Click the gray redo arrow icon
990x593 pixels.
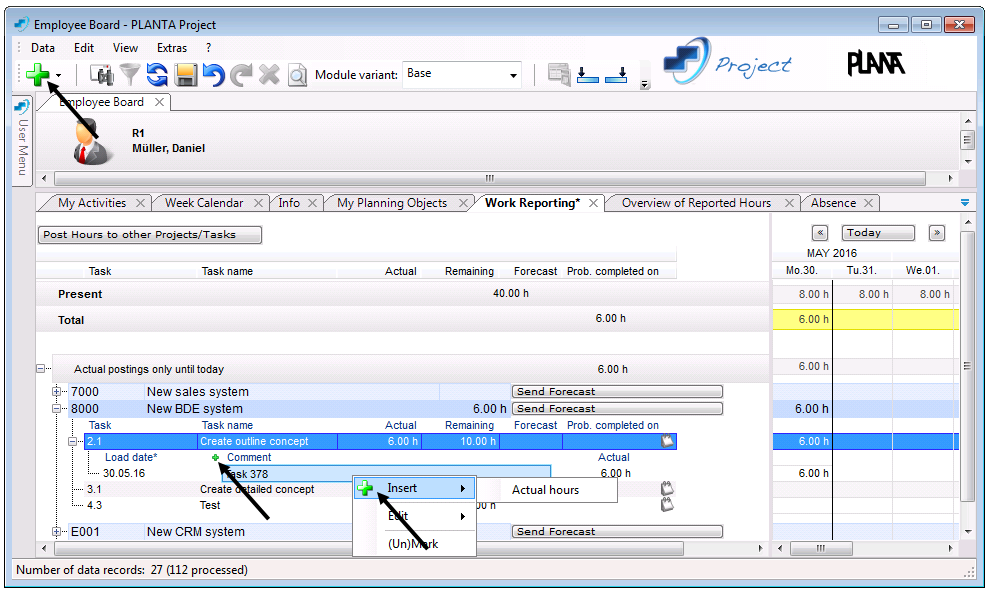coord(241,75)
